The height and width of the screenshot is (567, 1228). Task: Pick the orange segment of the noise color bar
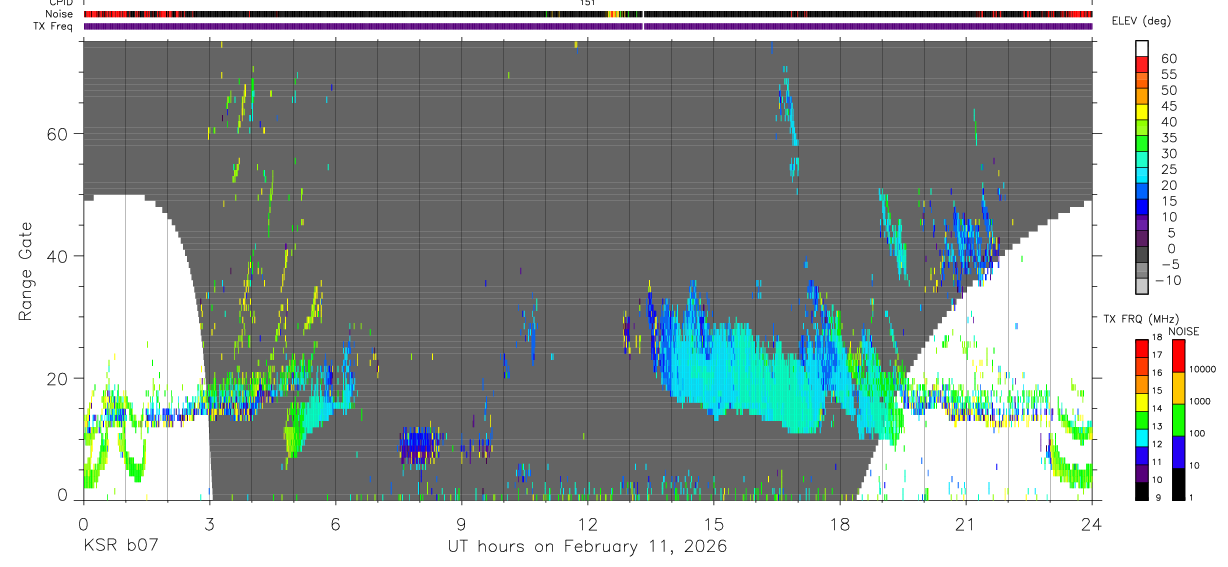(x=1178, y=387)
